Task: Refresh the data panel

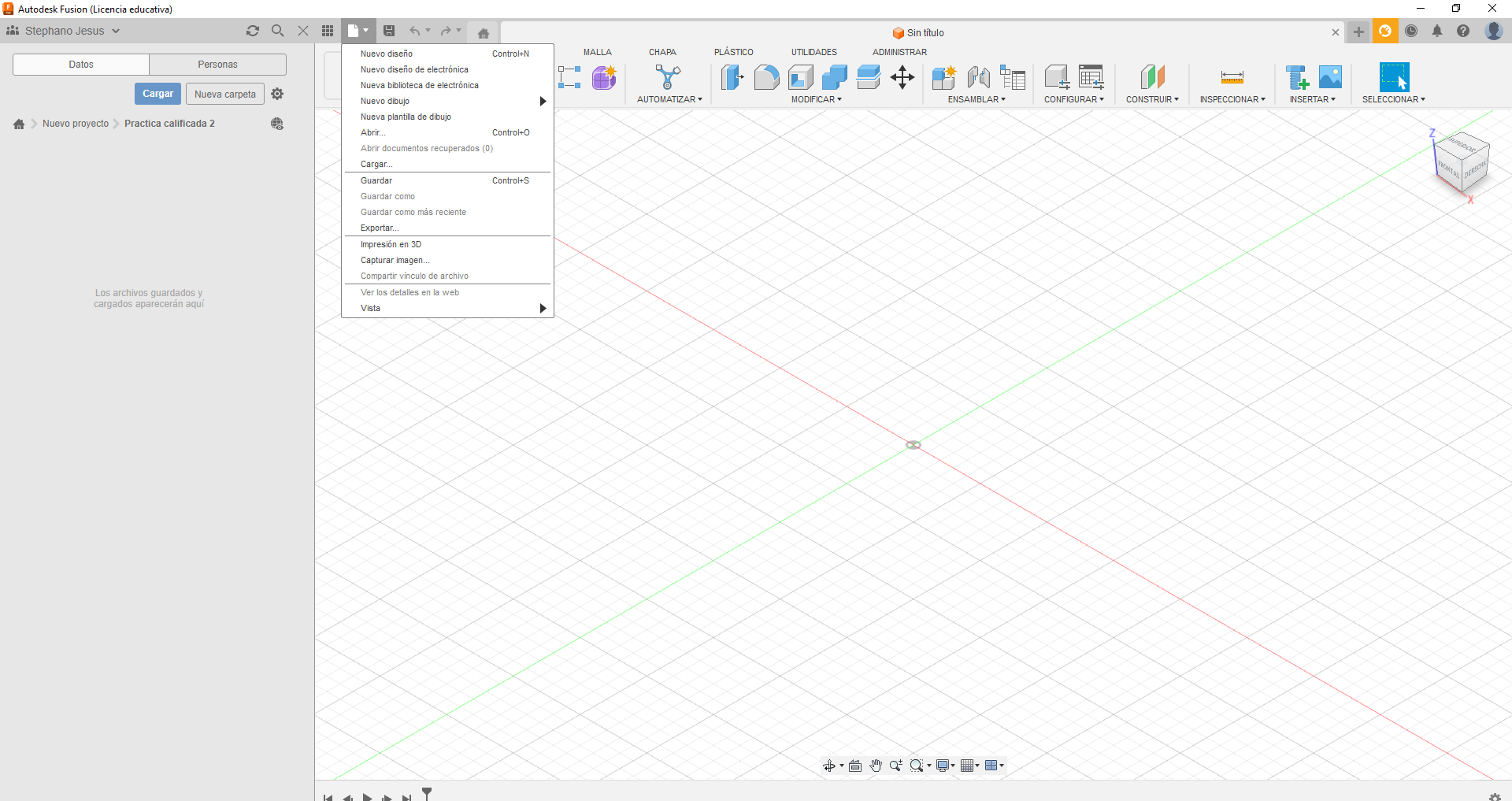Action: point(253,31)
